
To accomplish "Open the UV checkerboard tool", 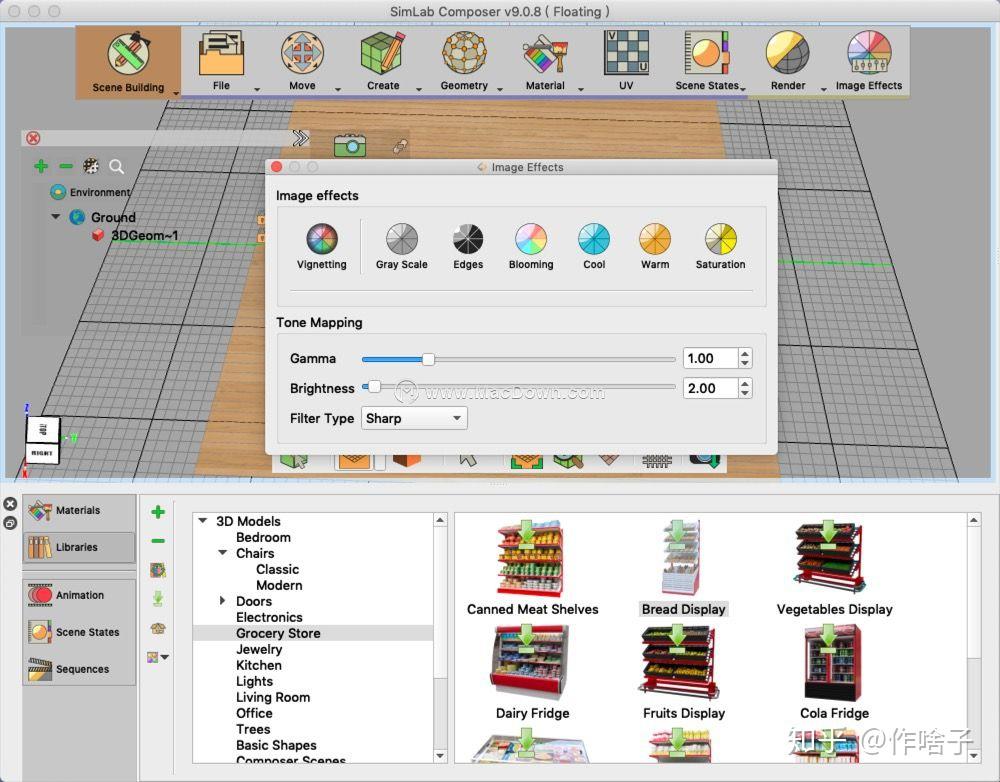I will [626, 53].
